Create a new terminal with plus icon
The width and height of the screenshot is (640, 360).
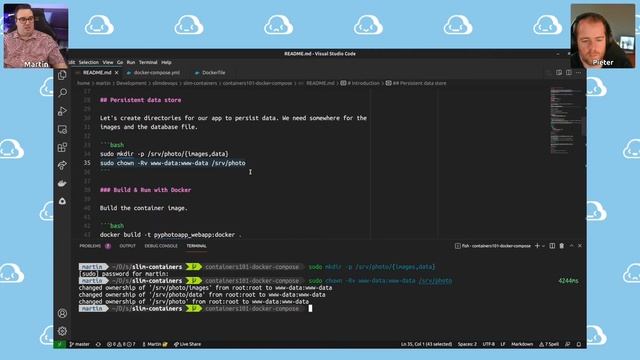click(x=537, y=246)
